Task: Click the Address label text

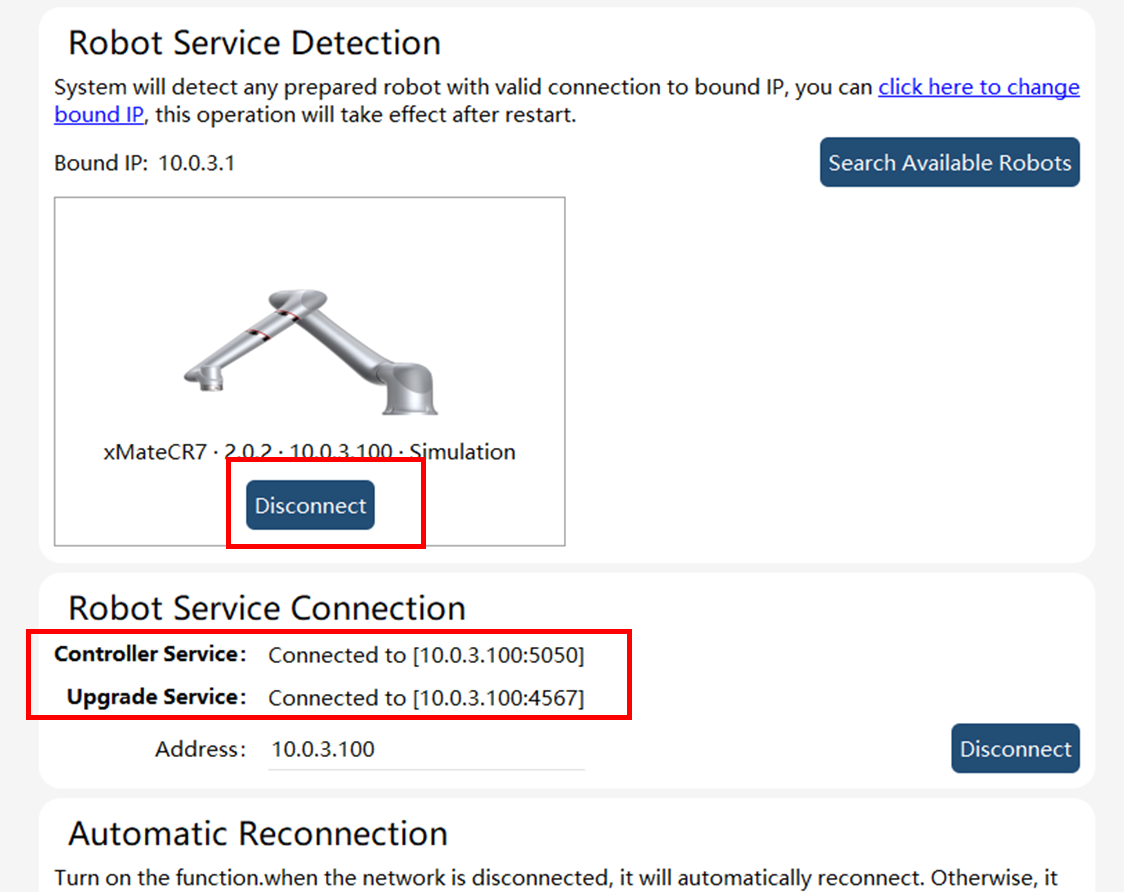Action: pos(201,749)
